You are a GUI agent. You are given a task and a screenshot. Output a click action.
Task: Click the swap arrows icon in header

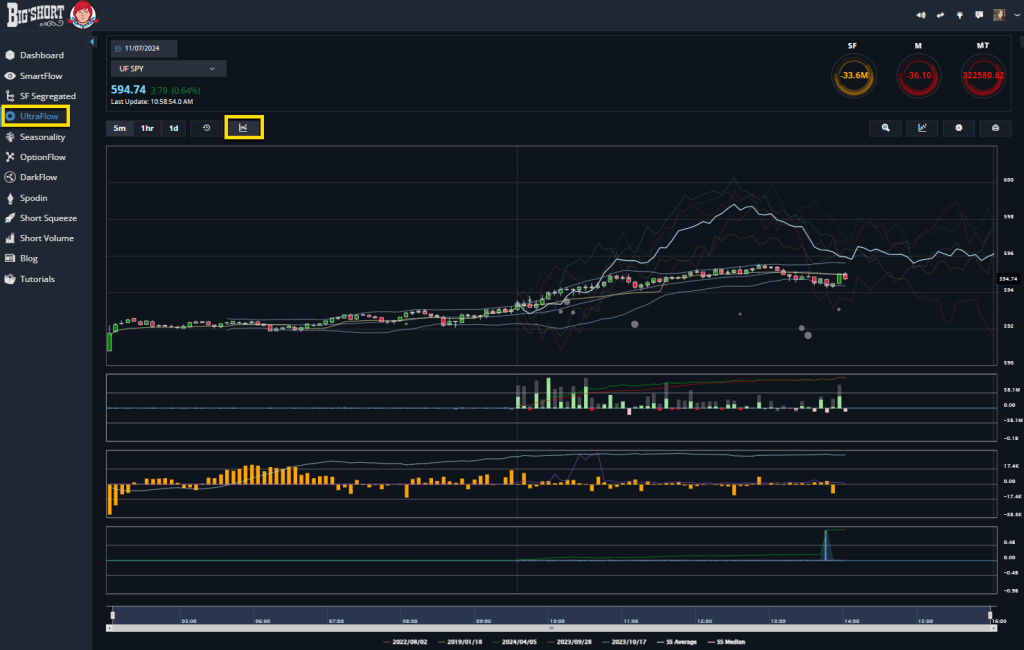click(940, 15)
